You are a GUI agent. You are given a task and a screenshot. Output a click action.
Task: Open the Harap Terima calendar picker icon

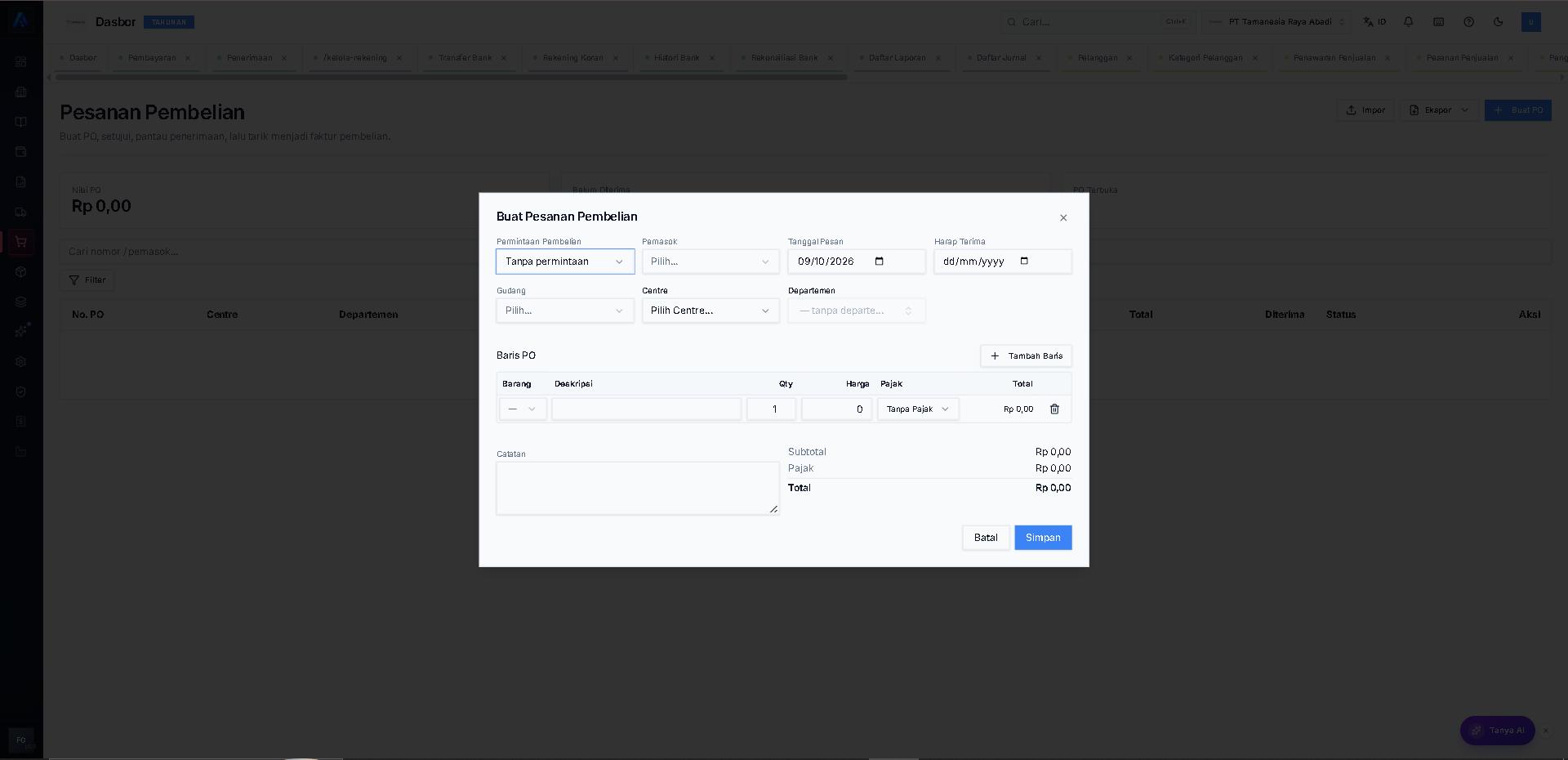click(x=1024, y=262)
